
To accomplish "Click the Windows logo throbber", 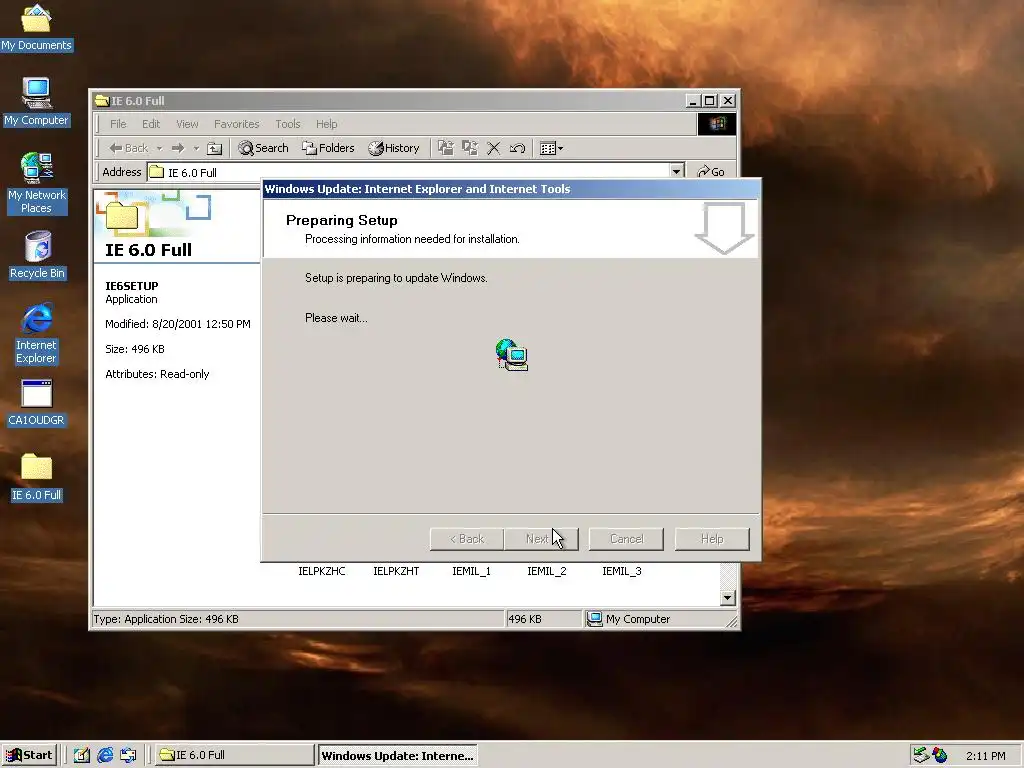I will 716,124.
